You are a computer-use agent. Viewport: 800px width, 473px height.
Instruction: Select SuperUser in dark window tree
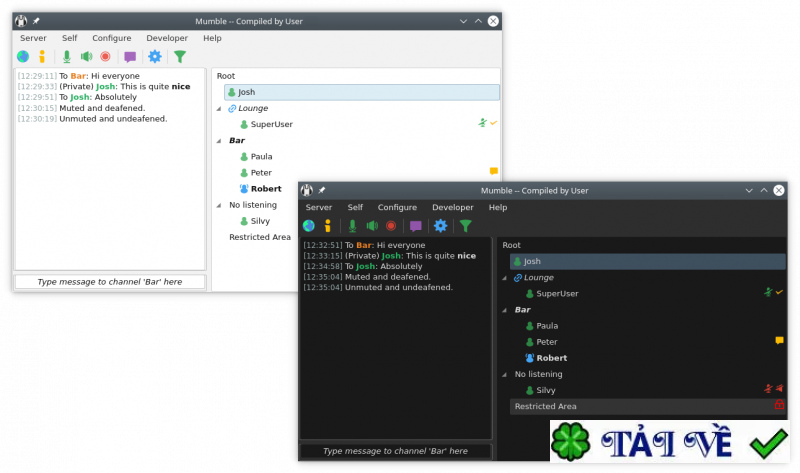(557, 293)
